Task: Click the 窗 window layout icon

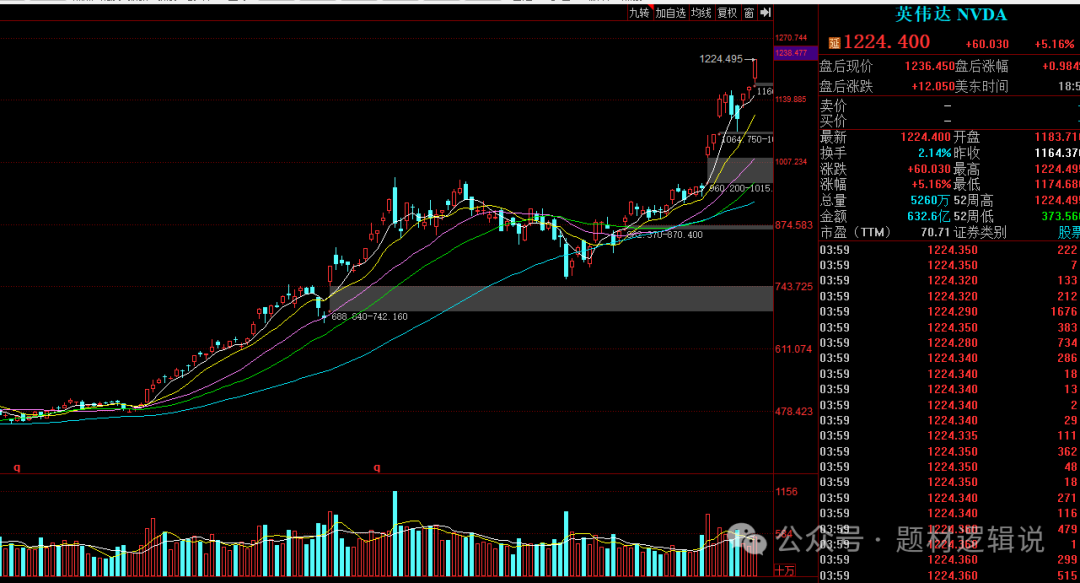Action: click(x=749, y=13)
